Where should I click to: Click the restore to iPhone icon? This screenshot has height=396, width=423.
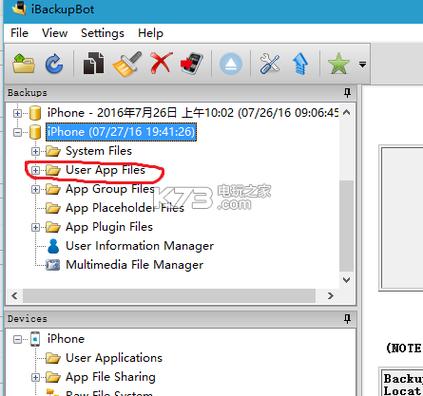click(192, 63)
